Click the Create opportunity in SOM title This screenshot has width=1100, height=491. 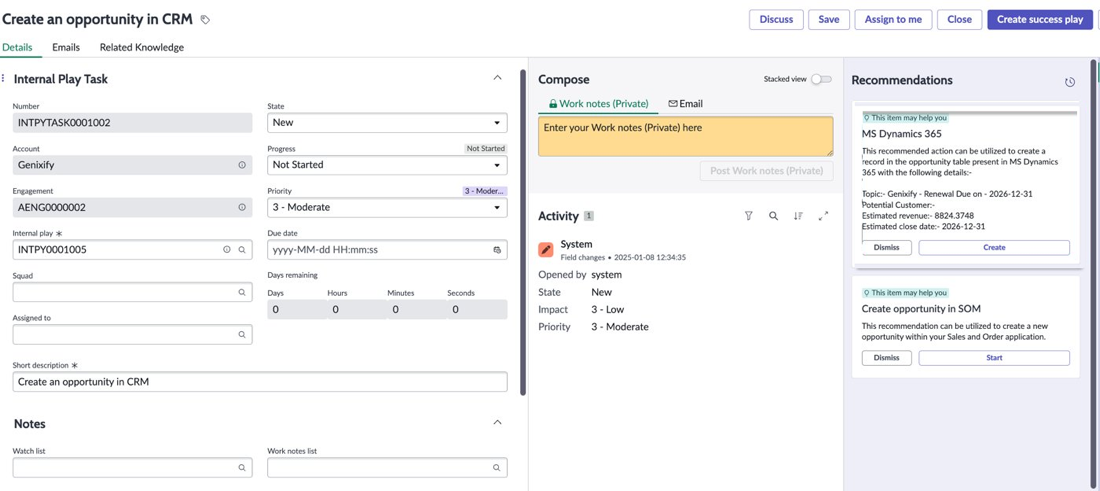point(921,309)
